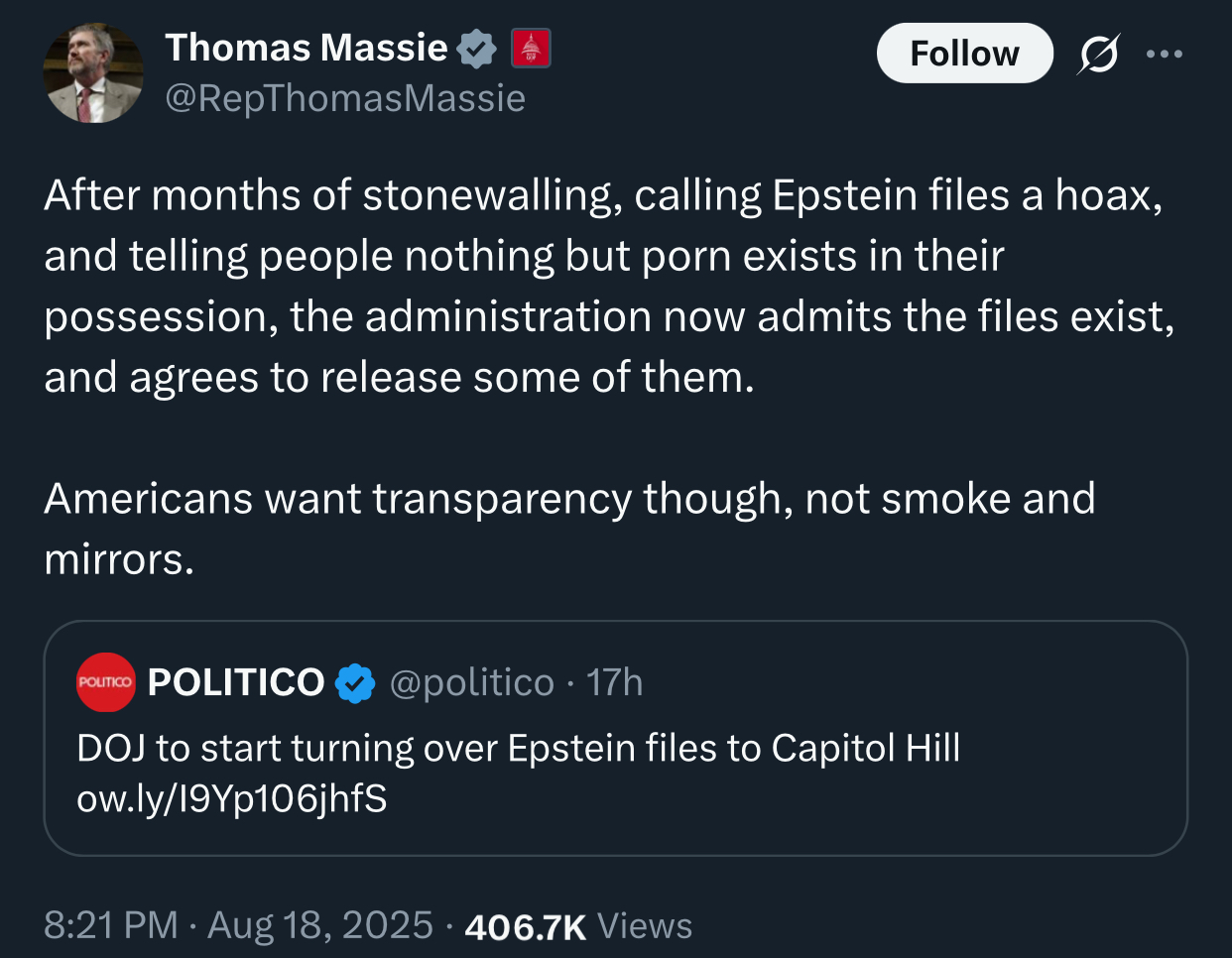Click the POLITICO account name in quote
This screenshot has height=958, width=1232.
click(236, 682)
